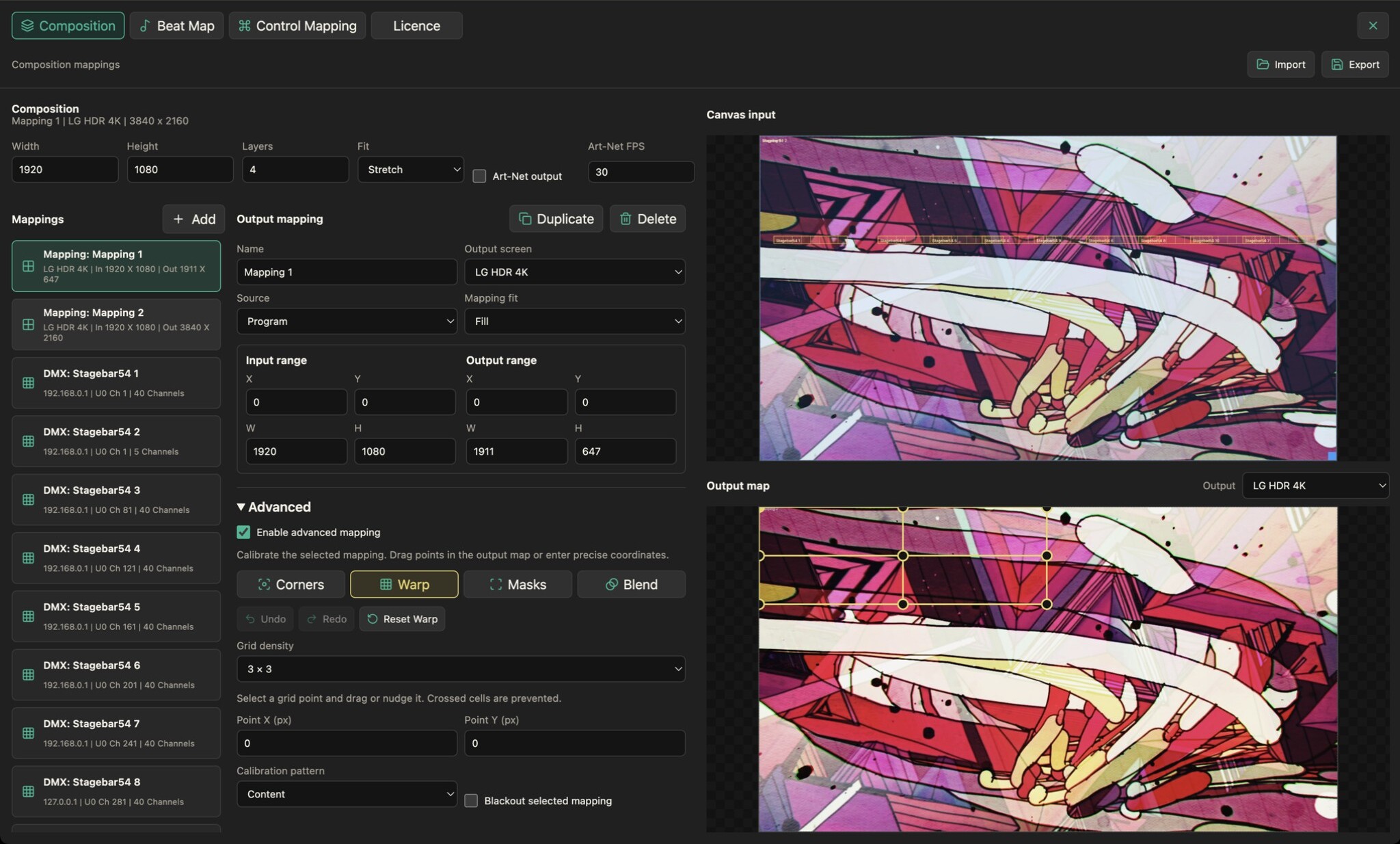Click the Export save icon

tap(1336, 64)
